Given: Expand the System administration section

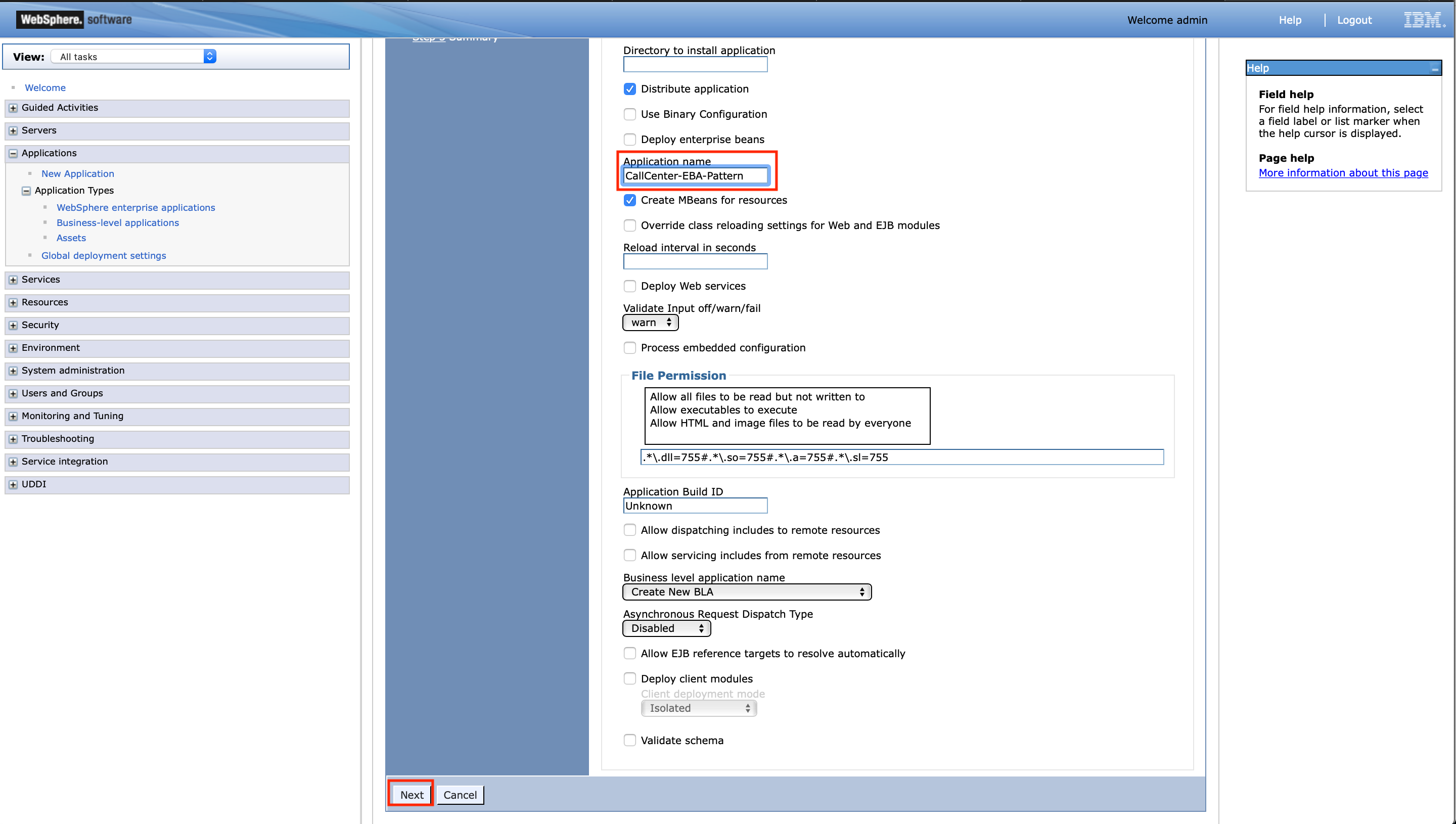Looking at the screenshot, I should 13,370.
